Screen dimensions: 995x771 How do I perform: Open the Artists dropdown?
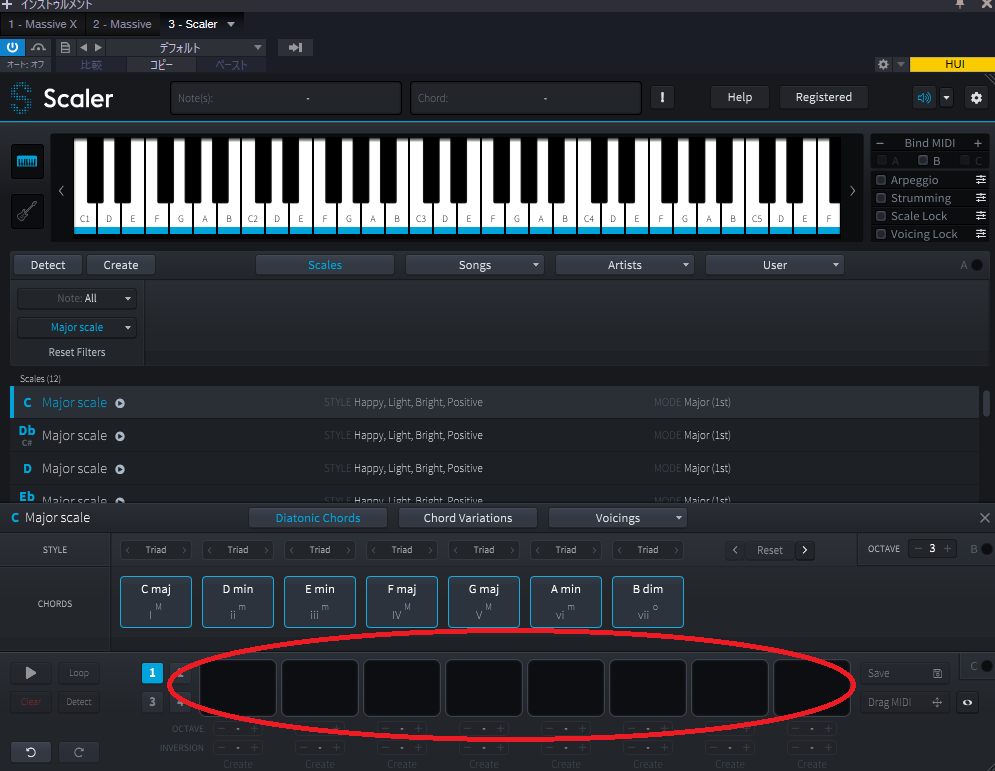pyautogui.click(x=624, y=265)
